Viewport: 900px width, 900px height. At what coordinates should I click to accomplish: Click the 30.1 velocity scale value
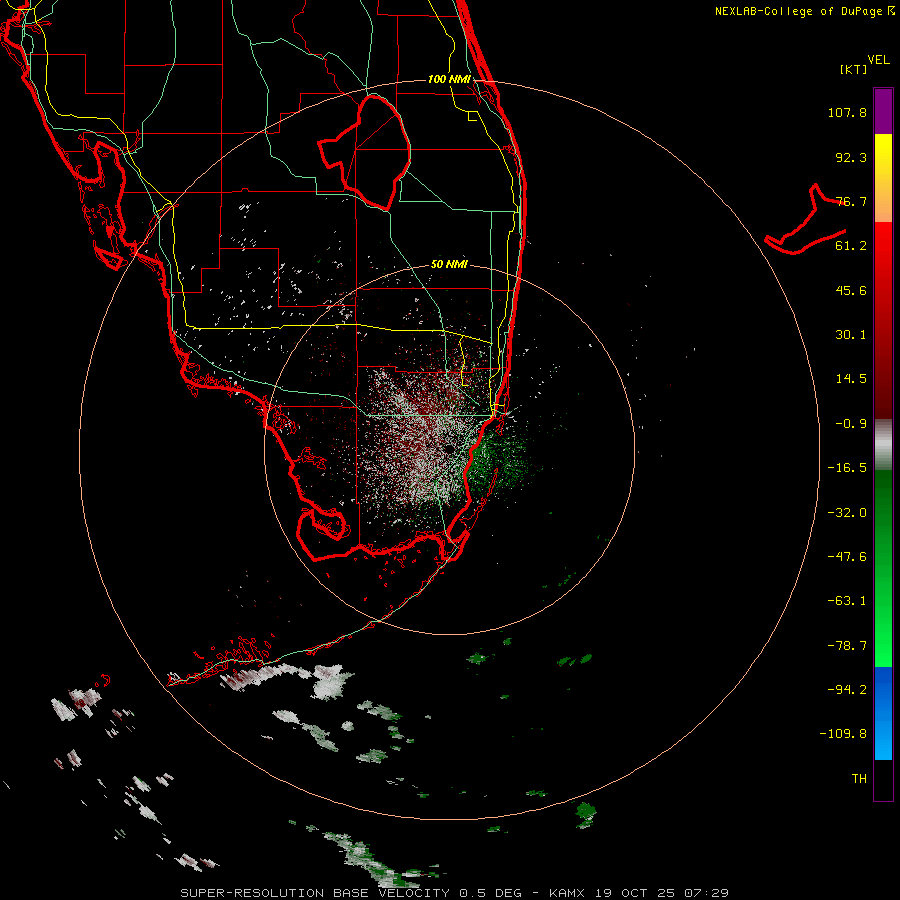(851, 335)
